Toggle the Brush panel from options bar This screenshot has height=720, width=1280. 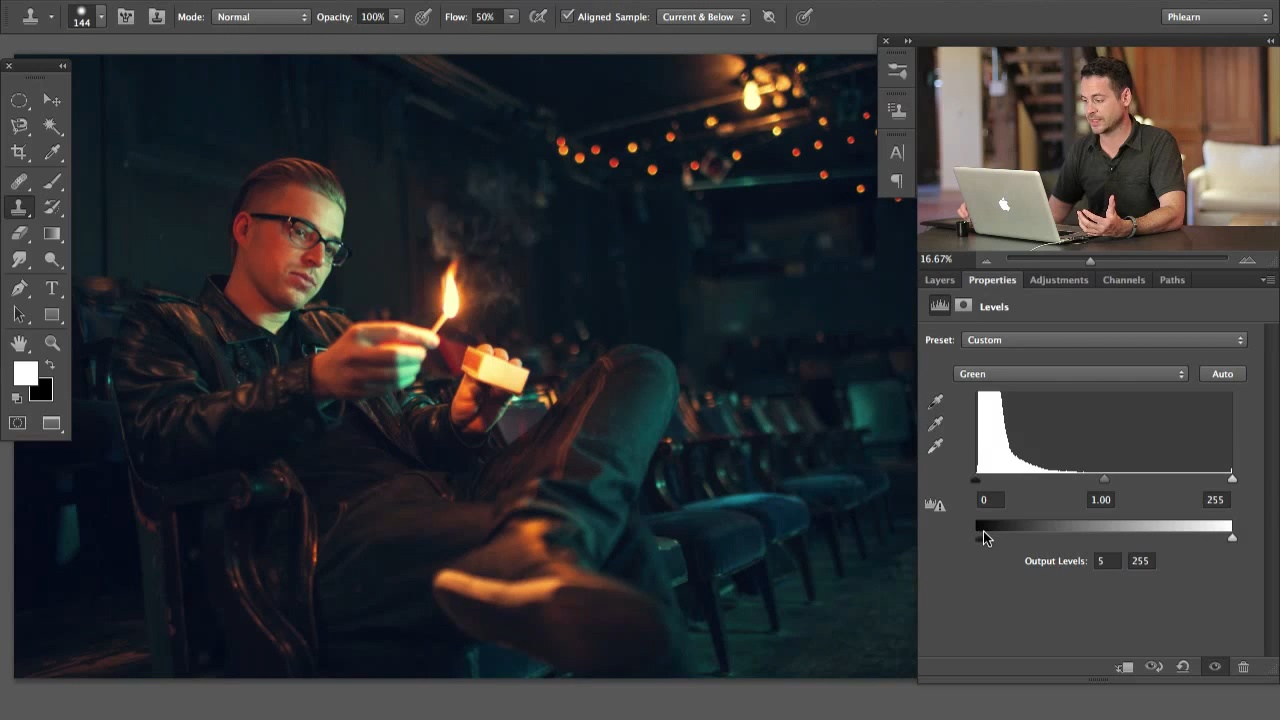(126, 17)
